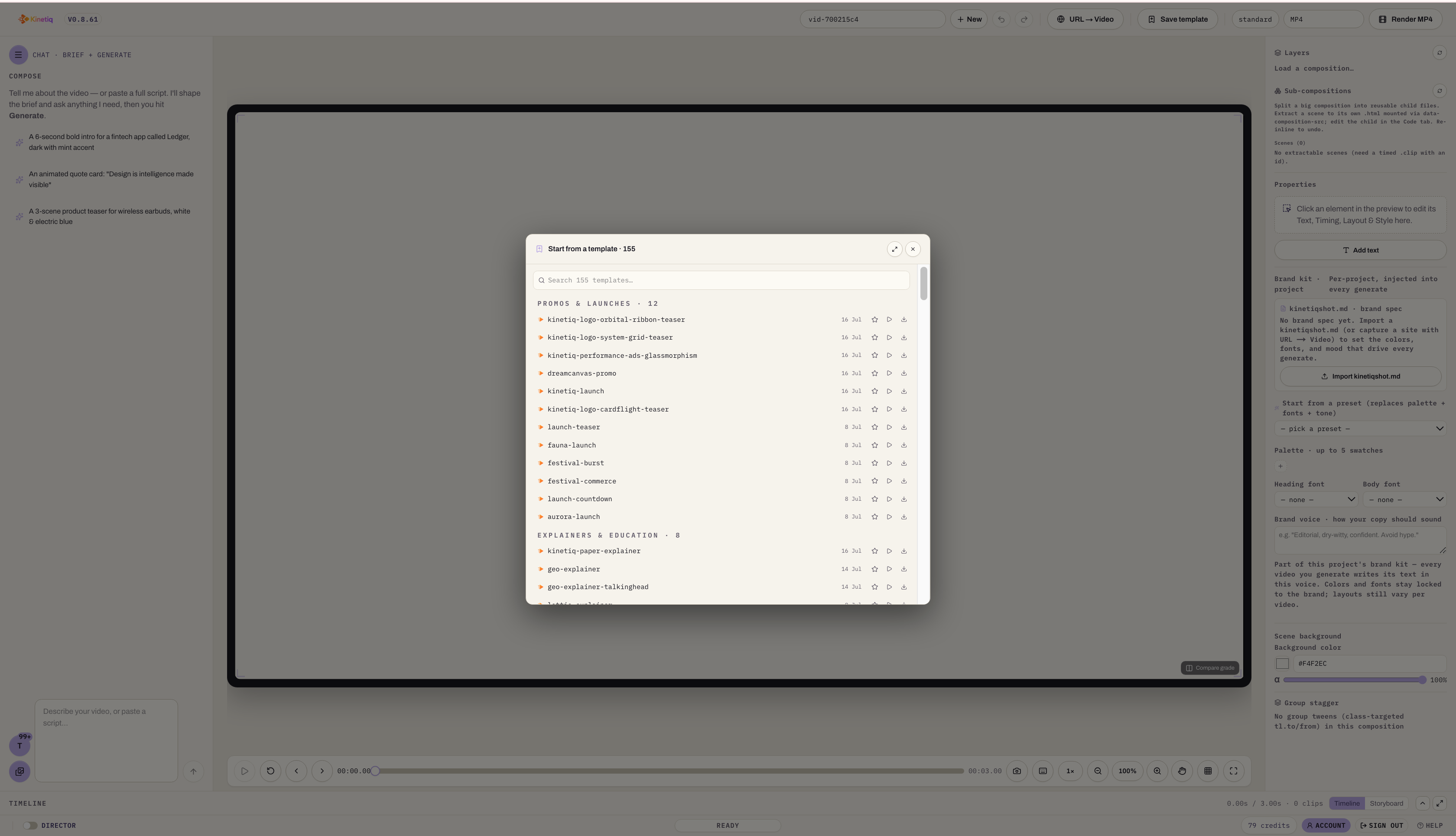The image size is (1456, 836).
Task: Open the Heading font dropdown
Action: 1316,499
